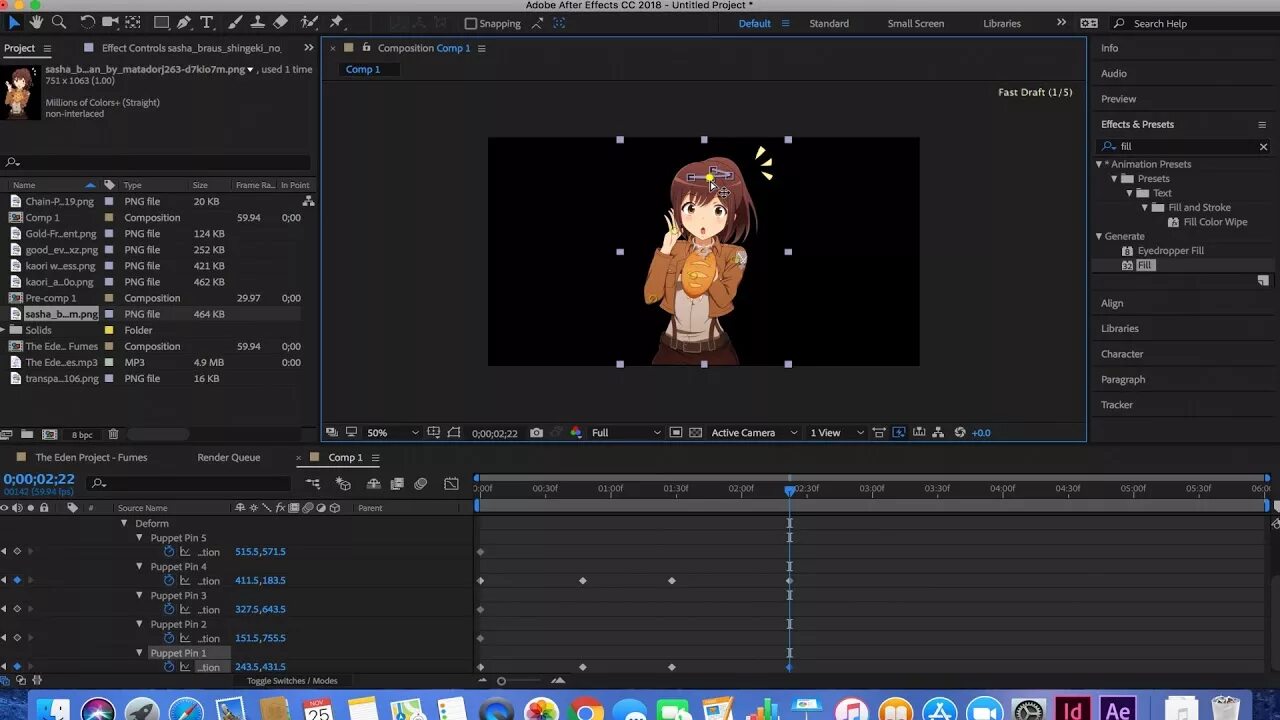Switch to the Libraries workspace
Viewport: 1280px width, 720px height.
pyautogui.click(x=1002, y=23)
